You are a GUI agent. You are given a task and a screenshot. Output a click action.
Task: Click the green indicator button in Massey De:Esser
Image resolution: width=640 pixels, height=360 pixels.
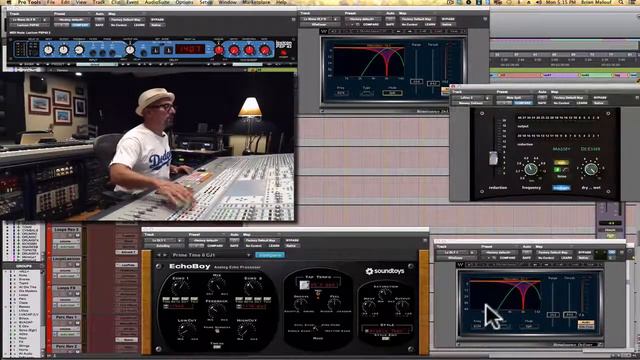pos(557,169)
